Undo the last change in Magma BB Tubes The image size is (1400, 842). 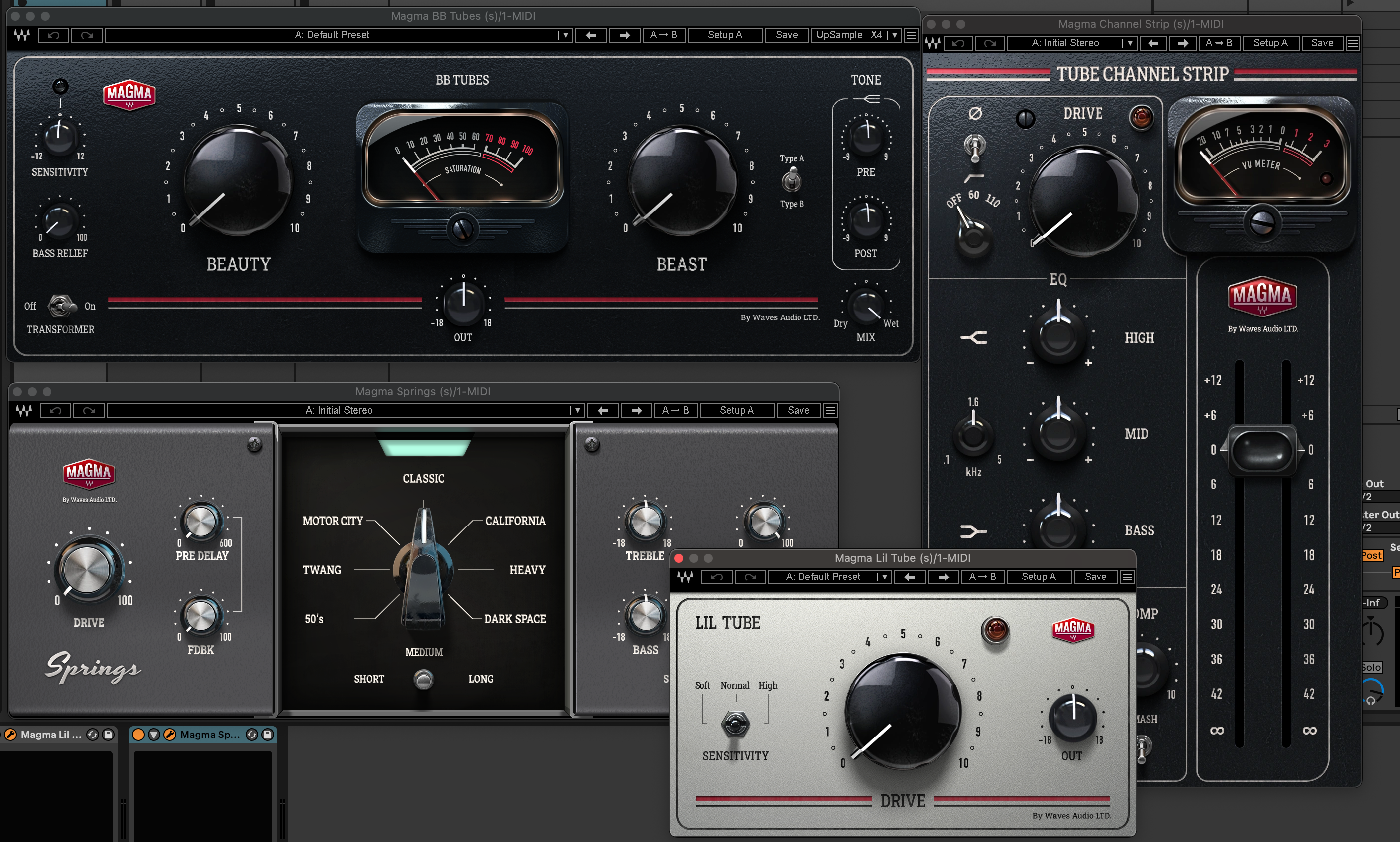tap(53, 35)
